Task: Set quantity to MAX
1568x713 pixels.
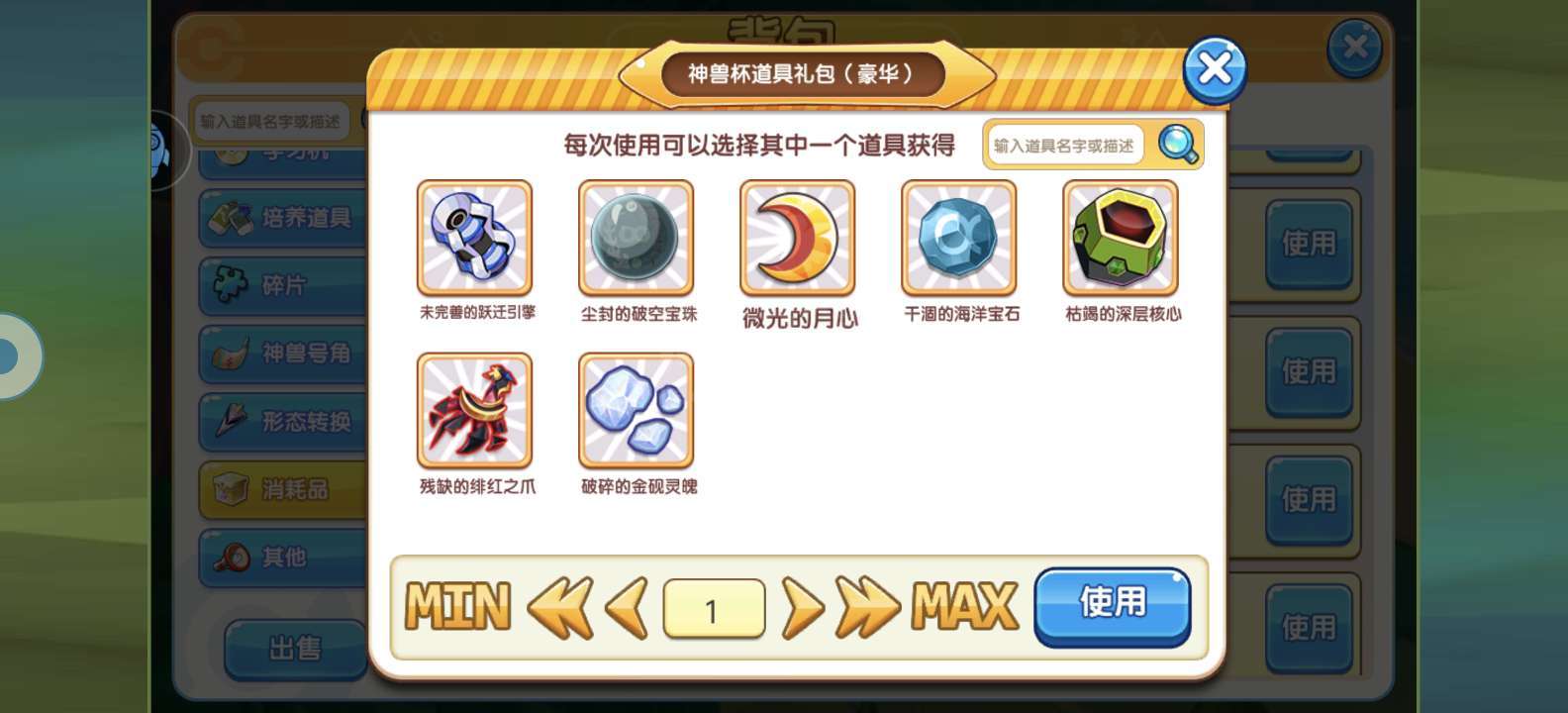Action: (964, 606)
